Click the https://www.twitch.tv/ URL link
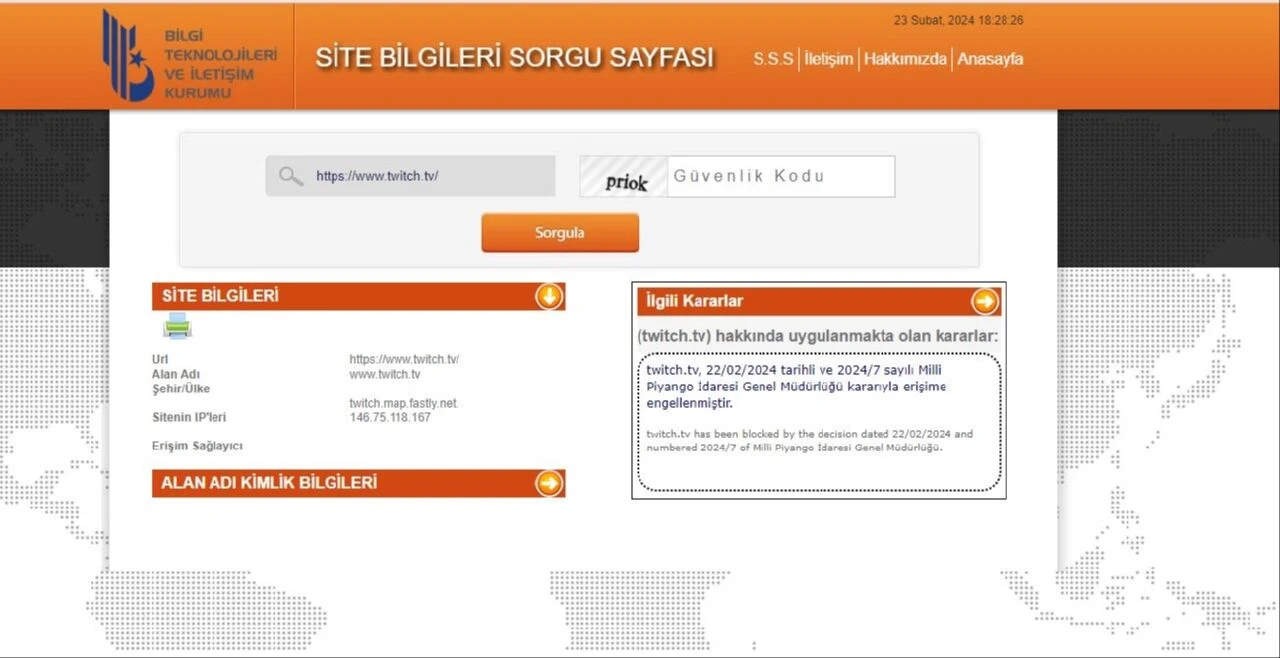The width and height of the screenshot is (1280, 658). tap(404, 359)
